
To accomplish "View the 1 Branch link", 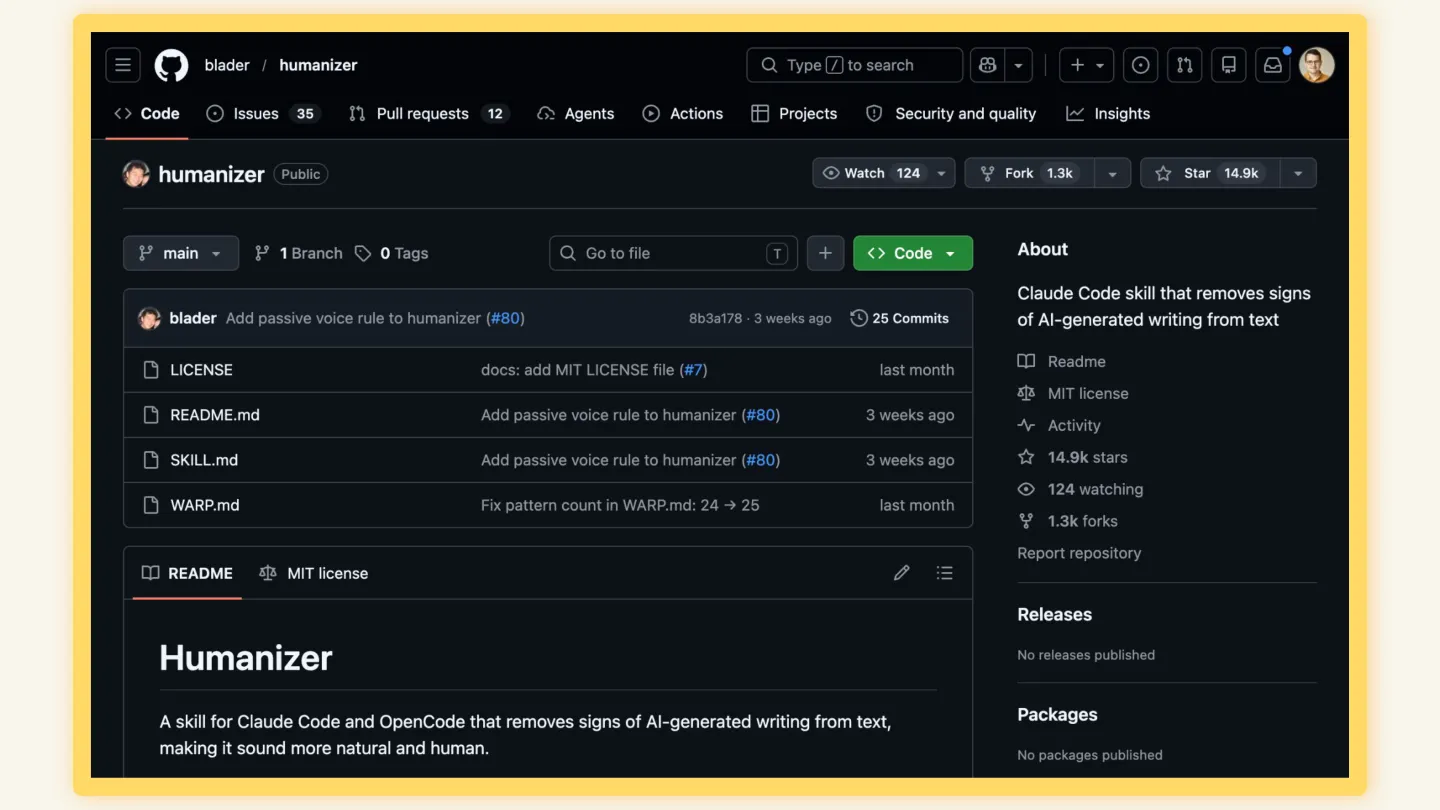I will 298,253.
